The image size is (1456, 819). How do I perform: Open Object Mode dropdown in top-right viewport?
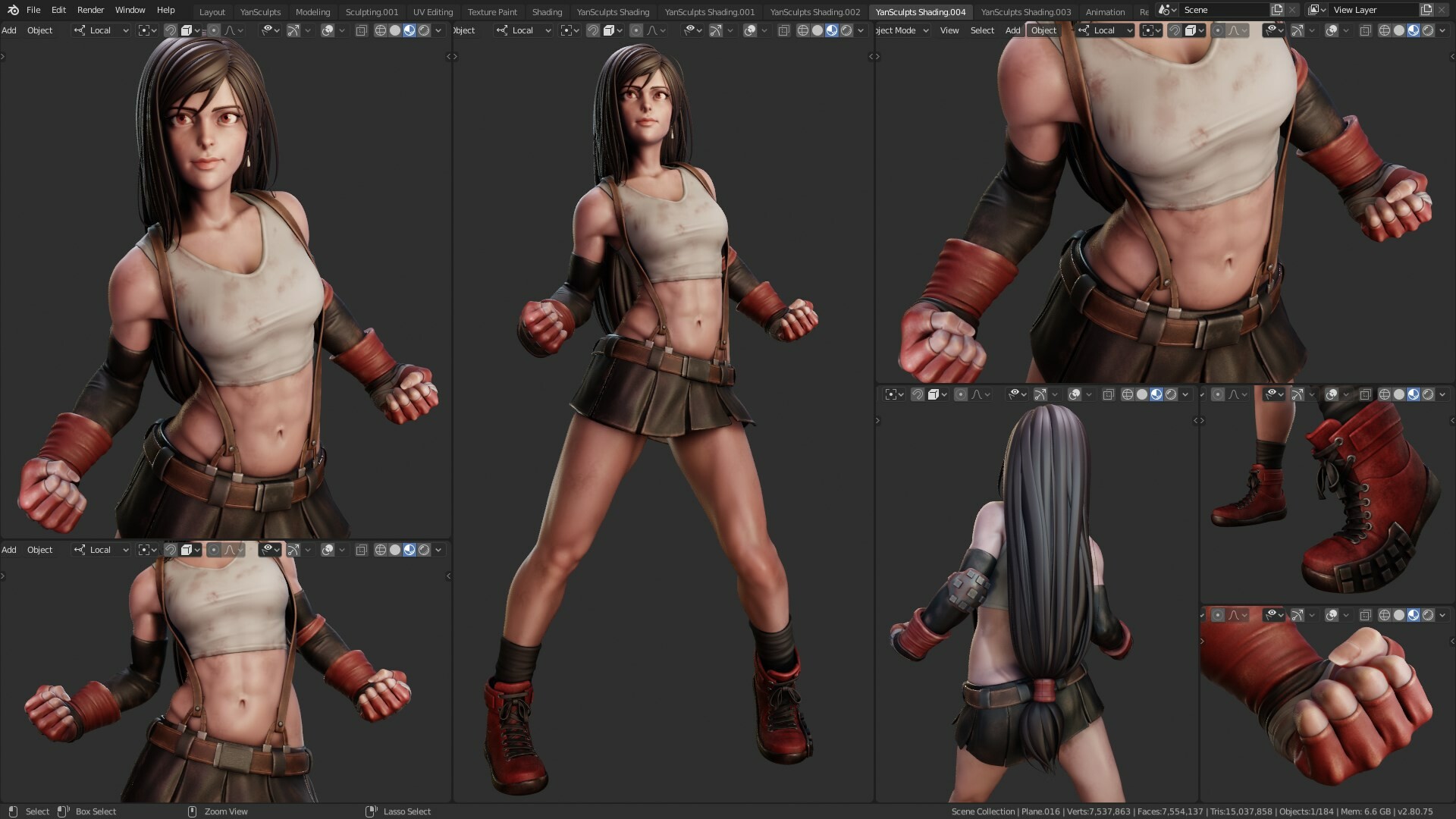click(902, 30)
